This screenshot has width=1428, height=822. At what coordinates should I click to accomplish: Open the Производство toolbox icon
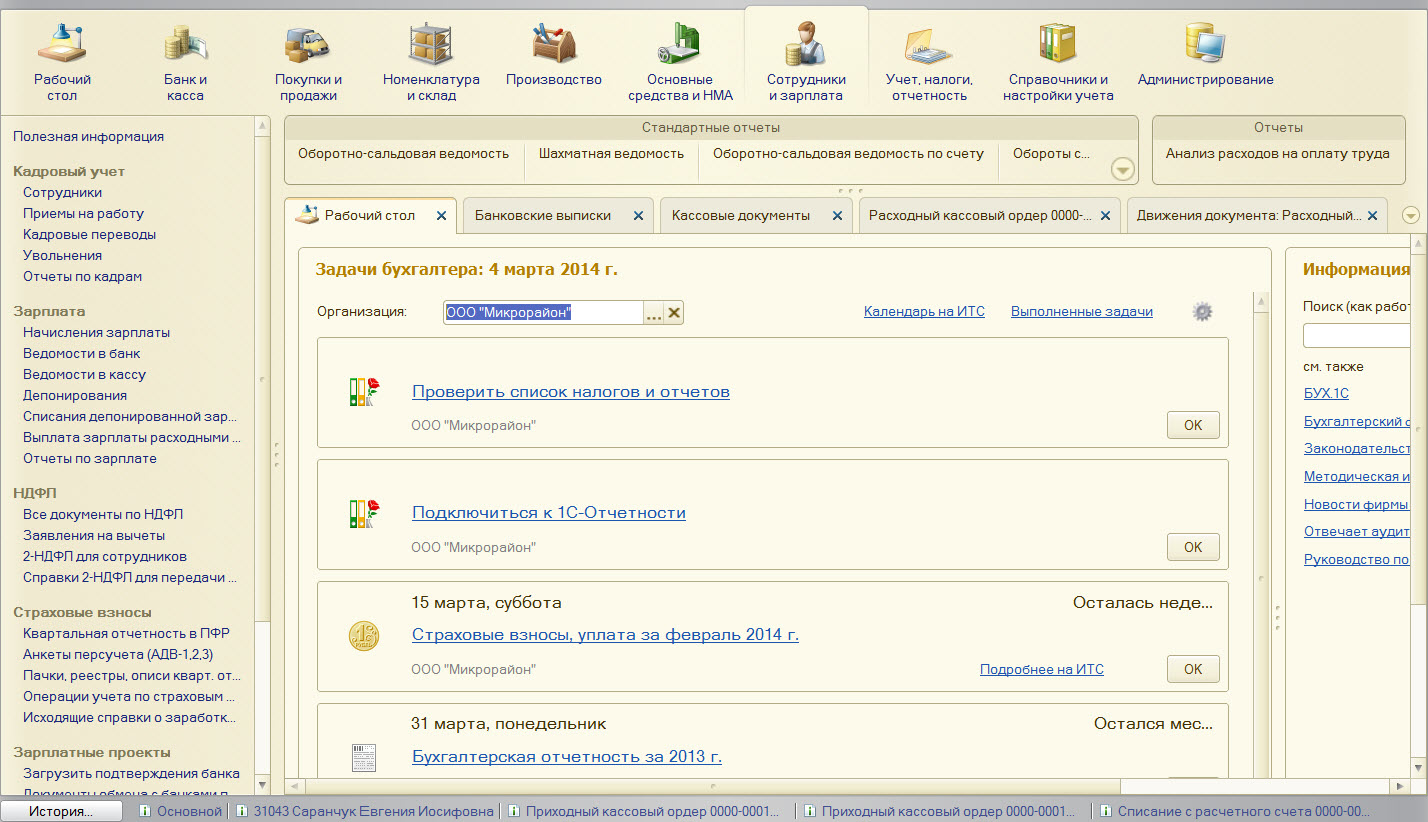tap(553, 46)
